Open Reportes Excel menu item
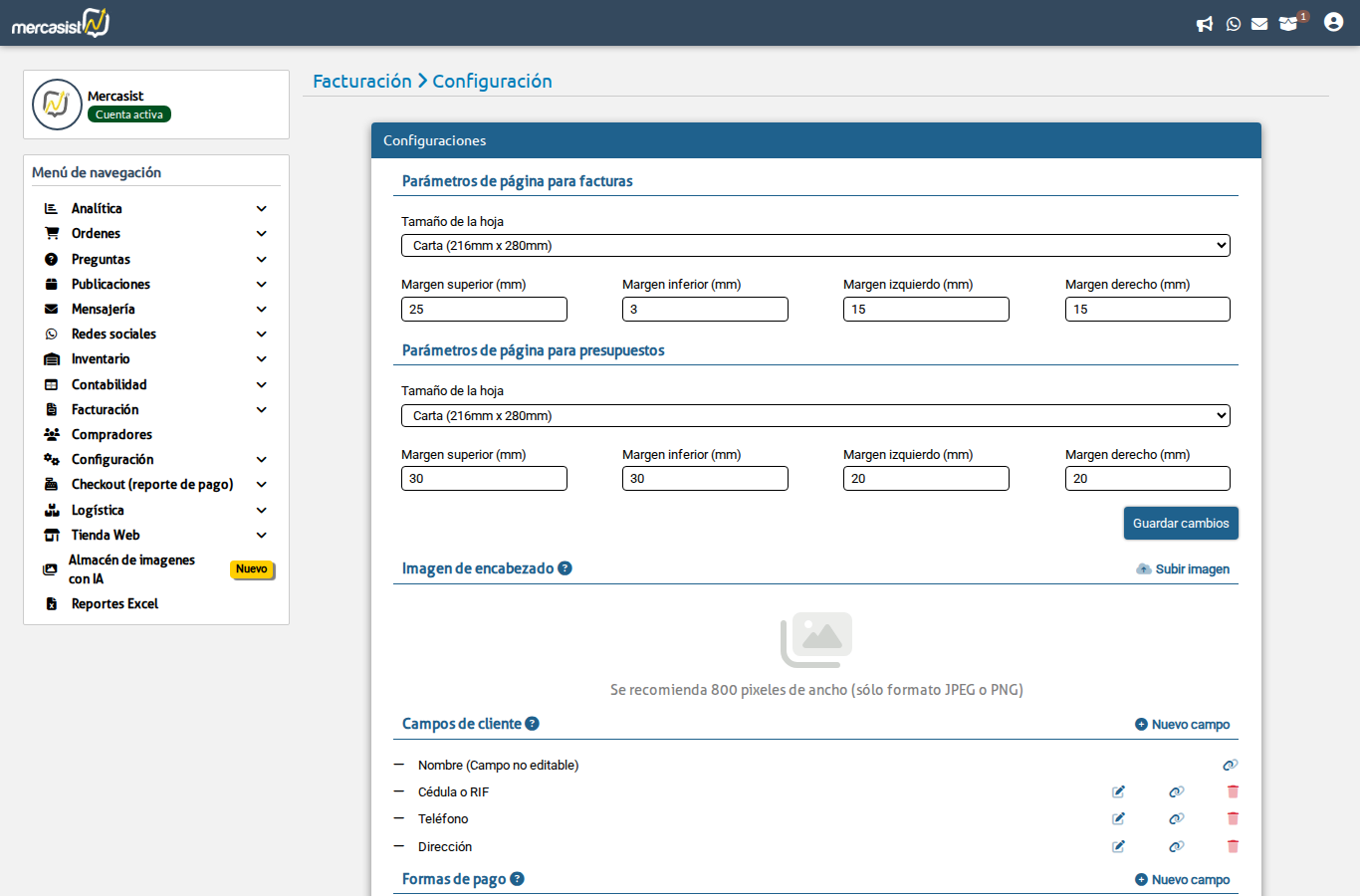The image size is (1360, 896). pos(114,603)
